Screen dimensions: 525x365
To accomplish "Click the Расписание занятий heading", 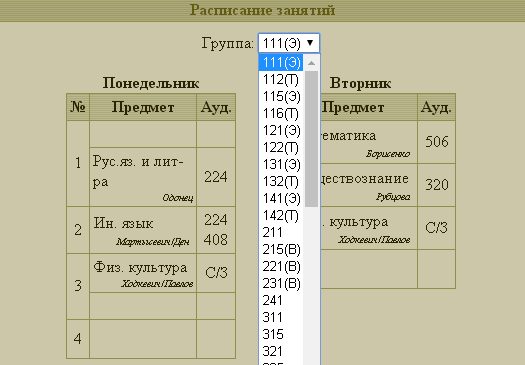I will 262,10.
